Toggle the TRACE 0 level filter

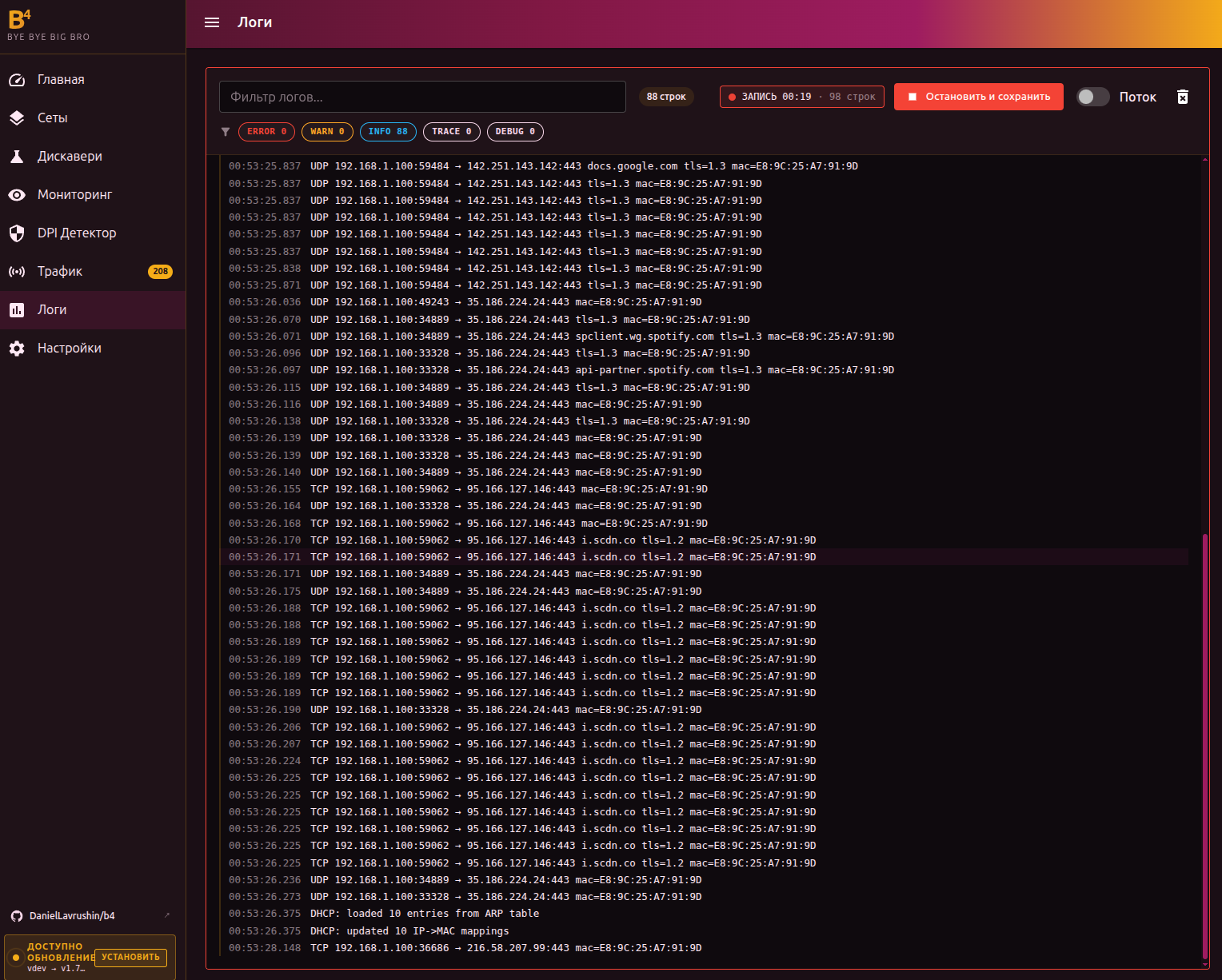[x=452, y=132]
